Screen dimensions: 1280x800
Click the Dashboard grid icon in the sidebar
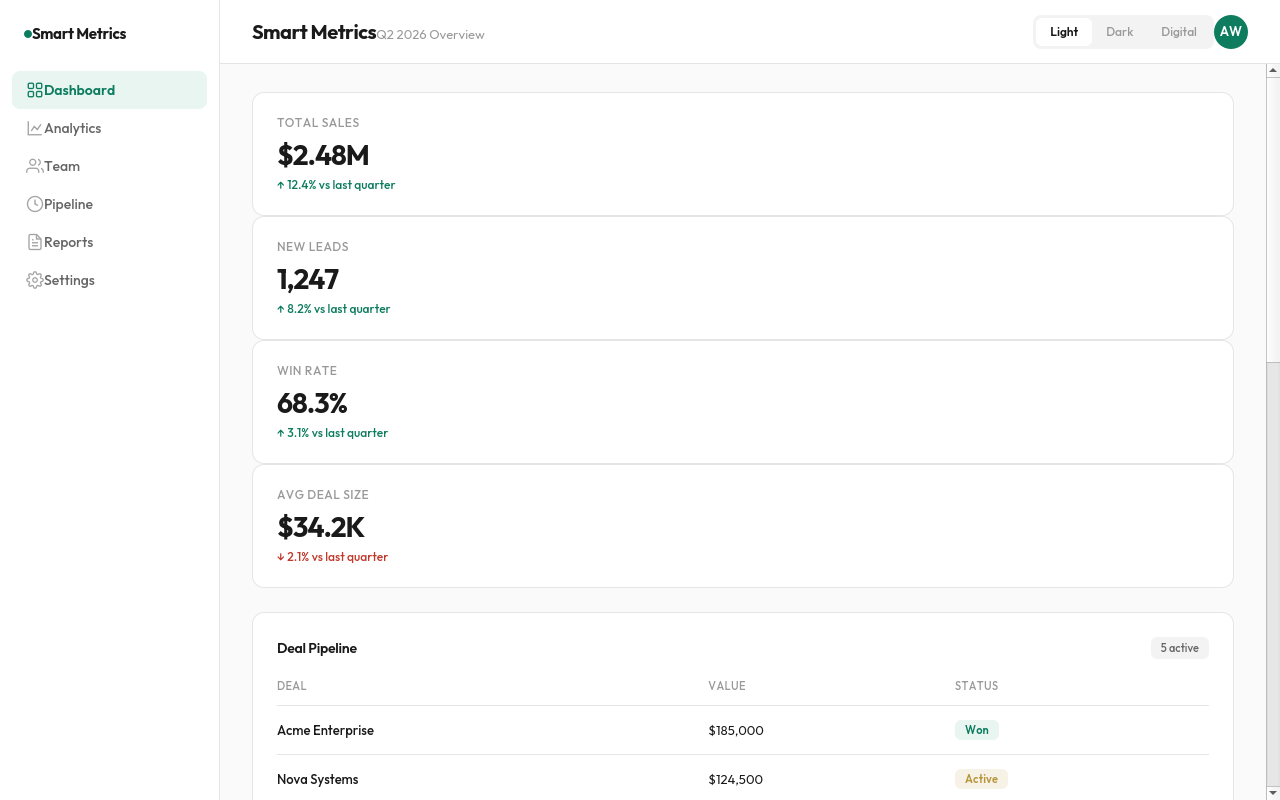click(33, 90)
